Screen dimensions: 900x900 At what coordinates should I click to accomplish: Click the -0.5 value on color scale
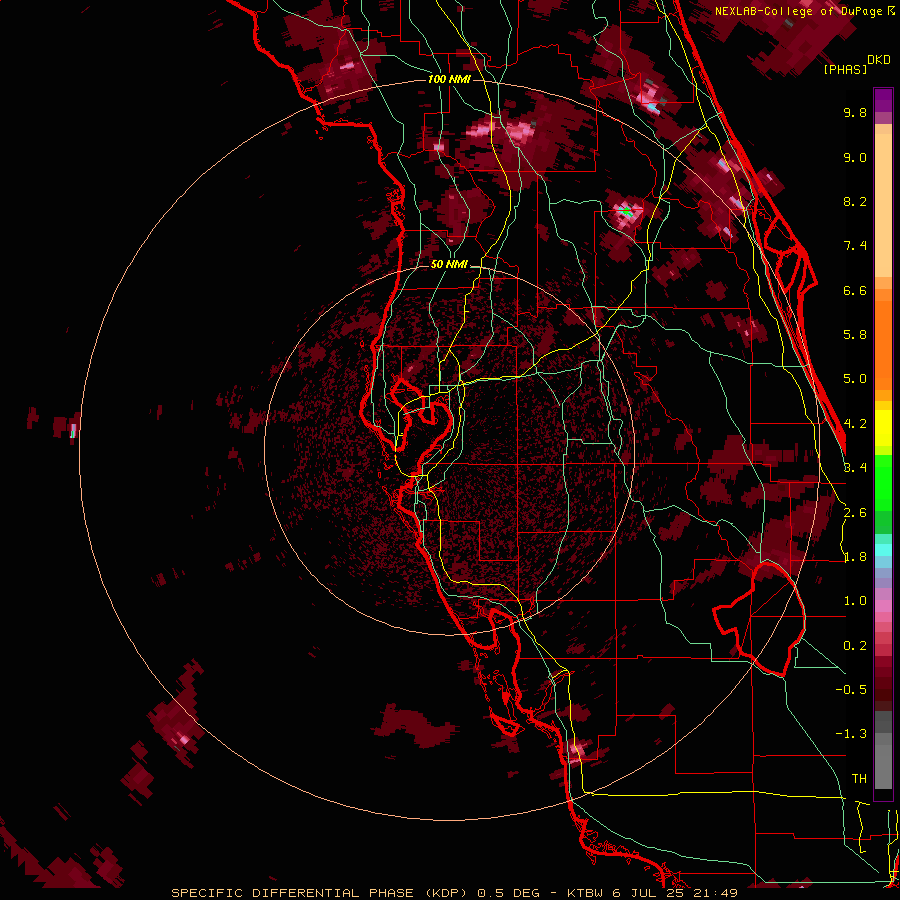click(x=851, y=690)
